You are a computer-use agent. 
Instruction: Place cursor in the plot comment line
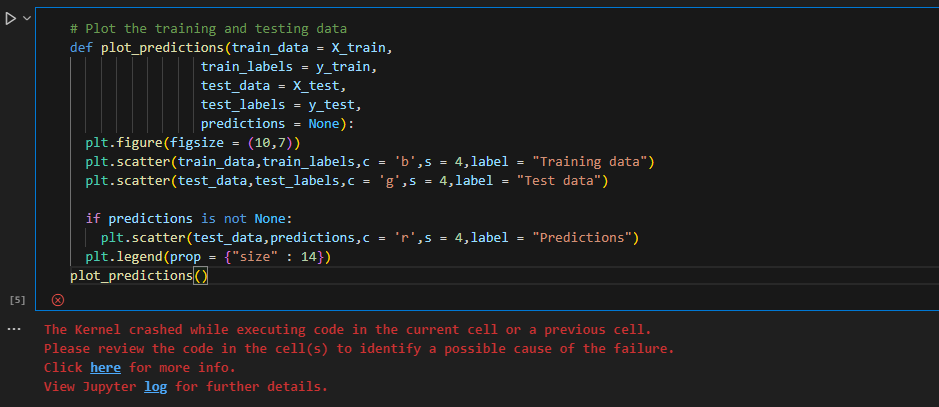coord(208,28)
